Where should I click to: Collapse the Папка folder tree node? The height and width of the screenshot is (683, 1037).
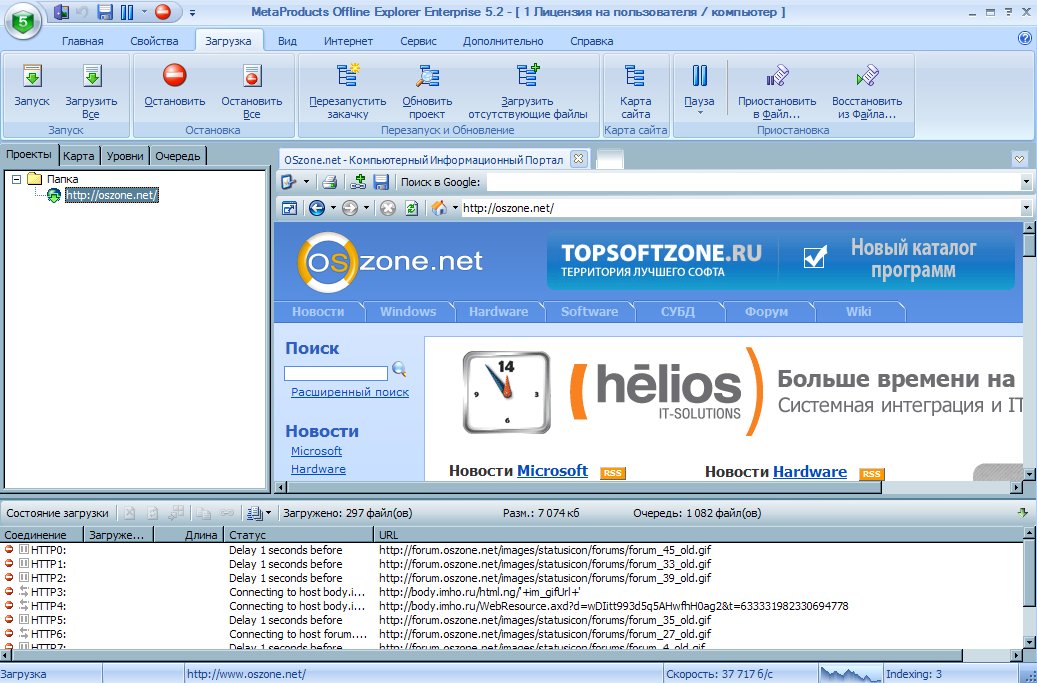pyautogui.click(x=17, y=179)
